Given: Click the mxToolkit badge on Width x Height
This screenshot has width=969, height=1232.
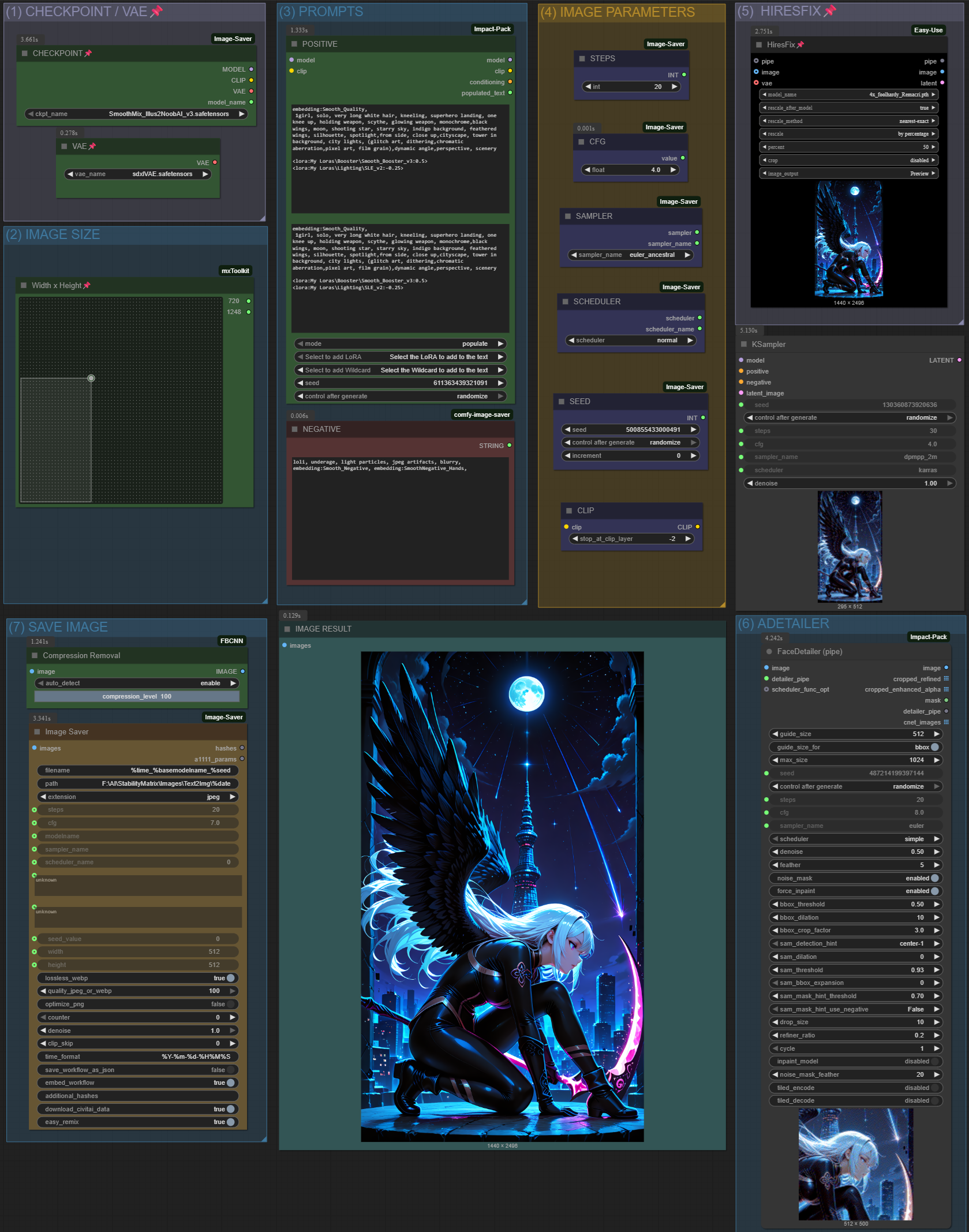Looking at the screenshot, I should [x=235, y=271].
